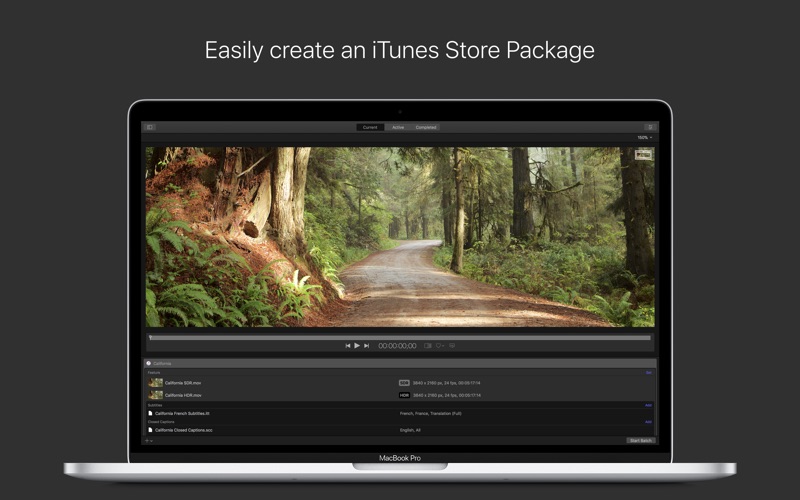The image size is (800, 500).
Task: Click the HDR badge
Action: tap(404, 395)
